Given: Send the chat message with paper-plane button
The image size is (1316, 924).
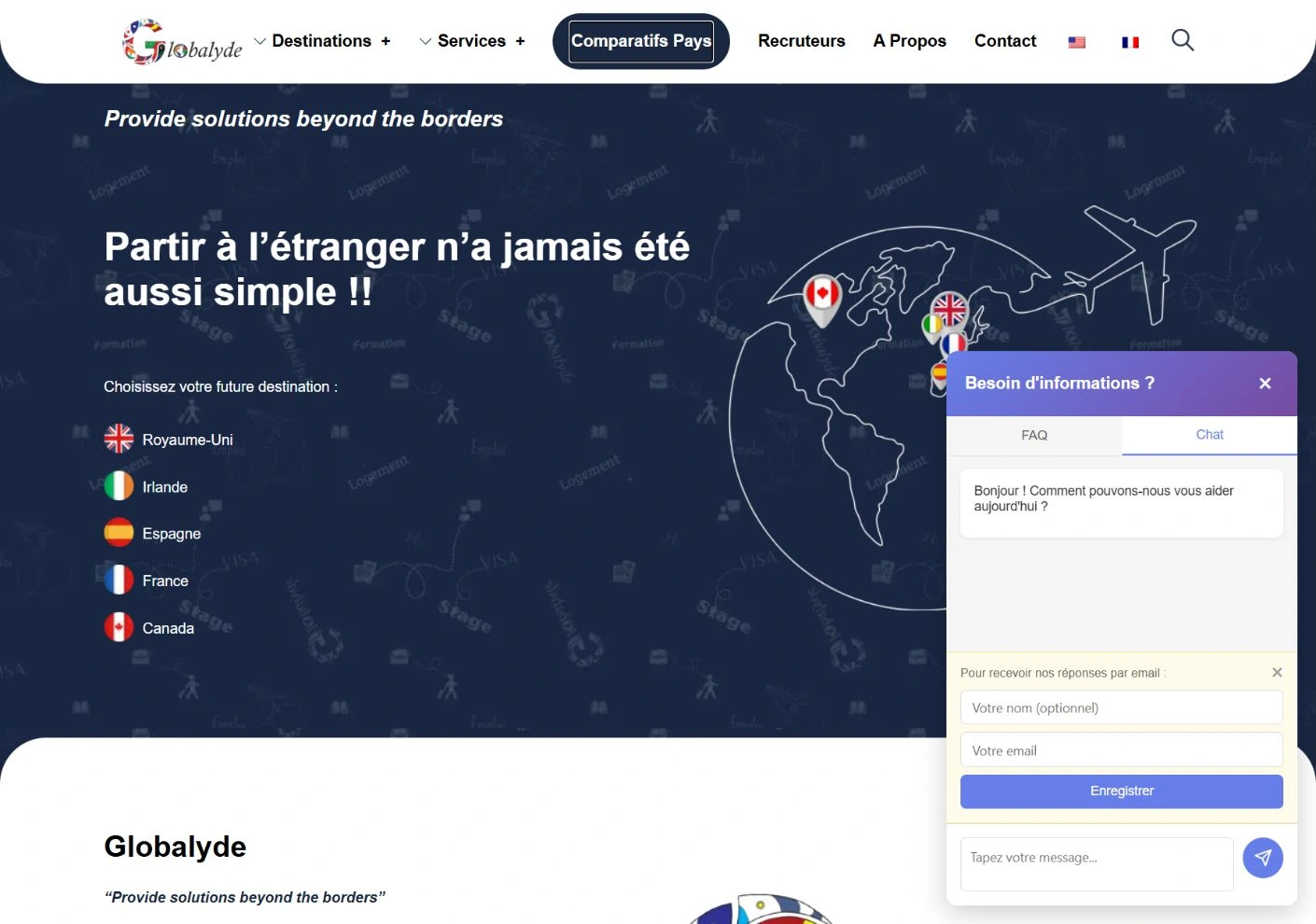Looking at the screenshot, I should point(1263,858).
